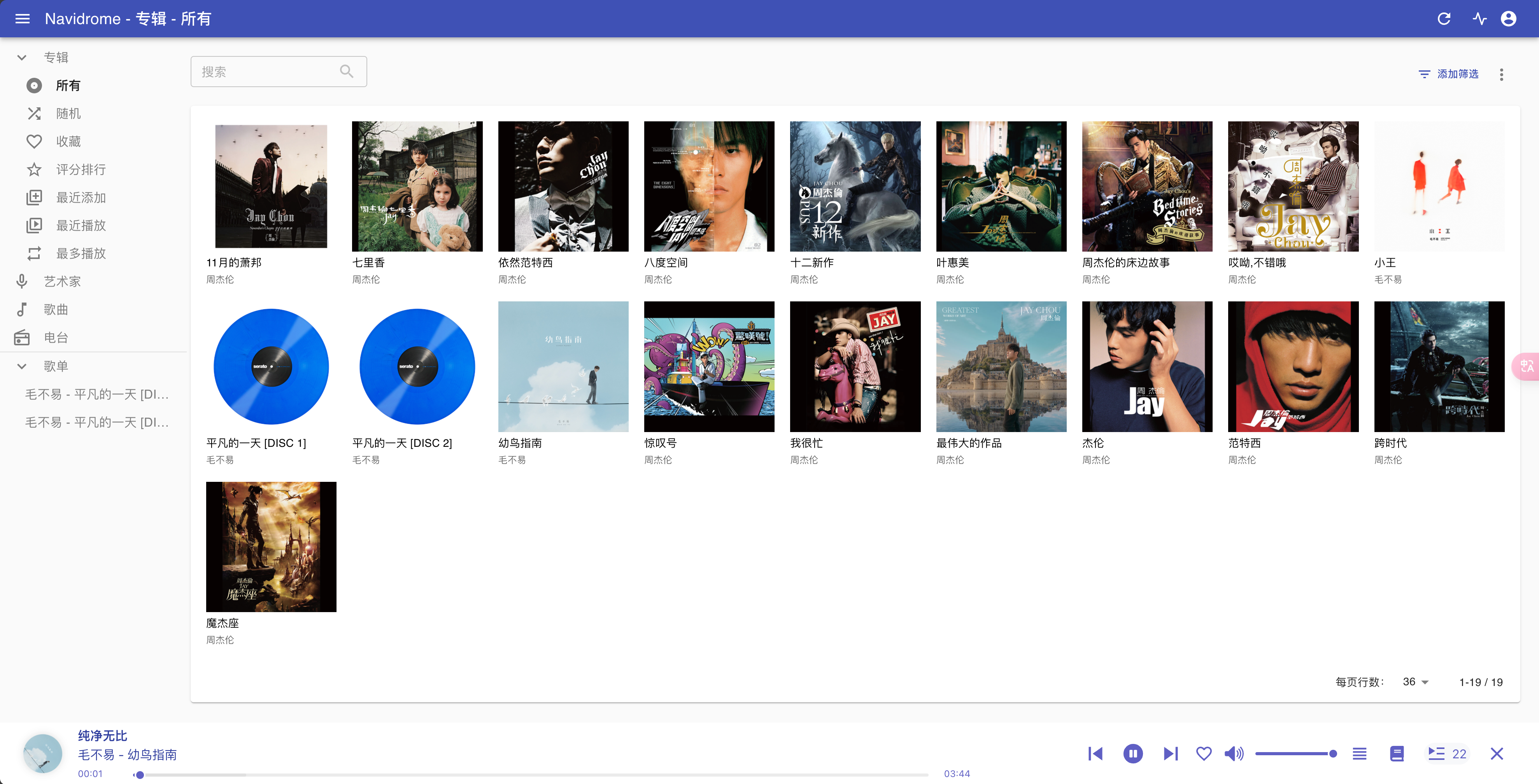The image size is (1539, 784).
Task: Click now playing title 纯净无比
Action: coord(103,736)
